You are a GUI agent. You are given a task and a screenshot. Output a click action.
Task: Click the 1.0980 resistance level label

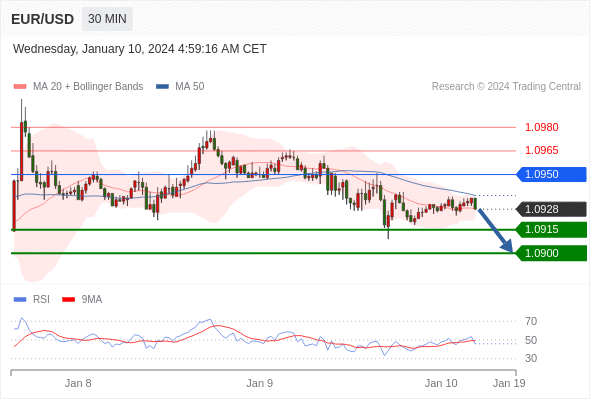(541, 127)
